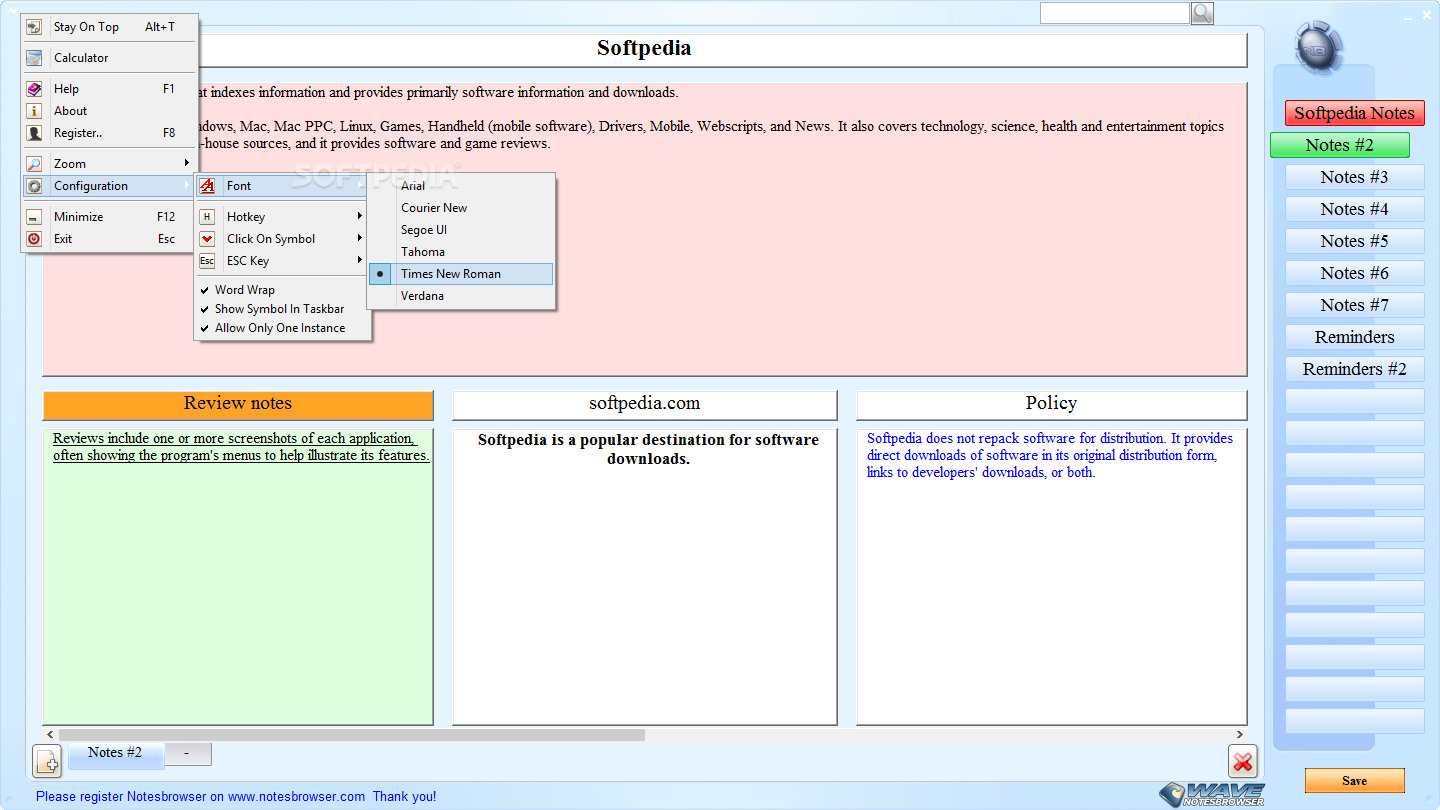Click the Font letter icon in submenu
This screenshot has width=1440, height=810.
click(x=207, y=186)
